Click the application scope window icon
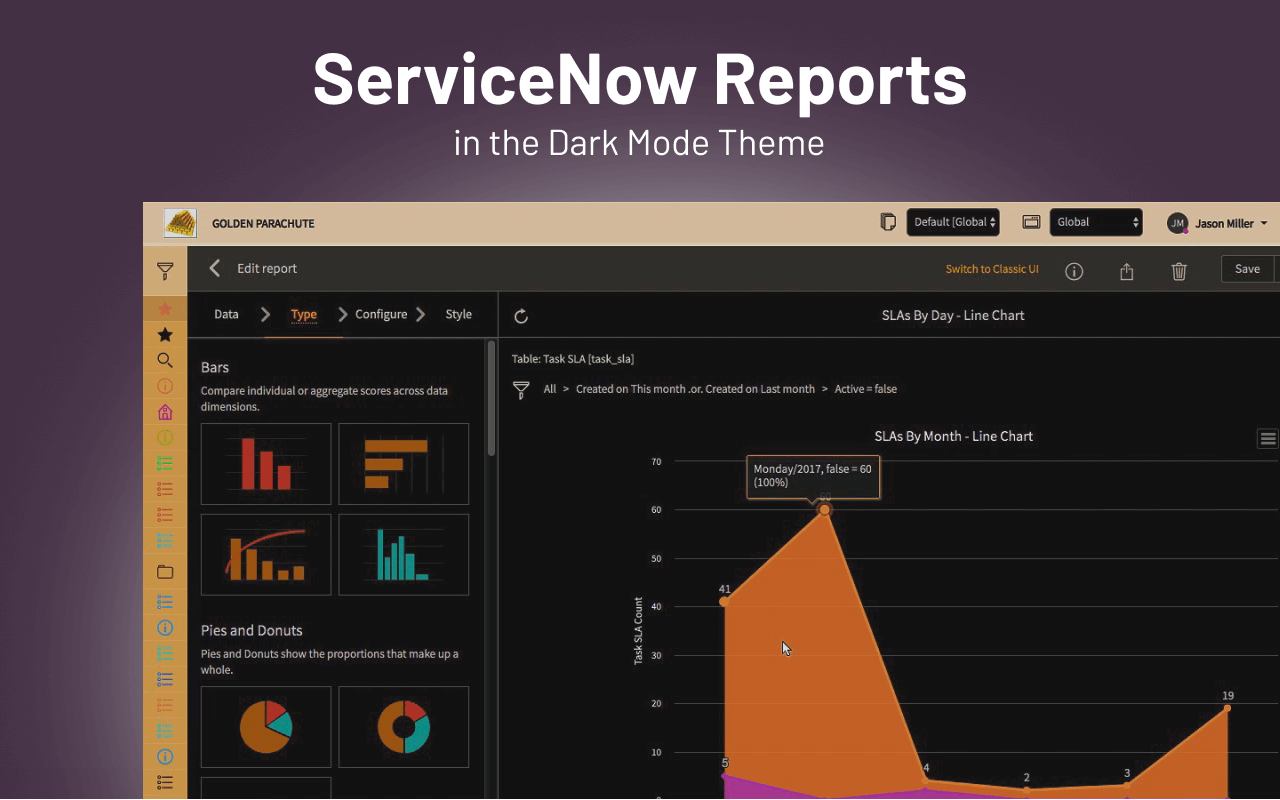This screenshot has width=1280, height=800. pyautogui.click(x=1031, y=222)
